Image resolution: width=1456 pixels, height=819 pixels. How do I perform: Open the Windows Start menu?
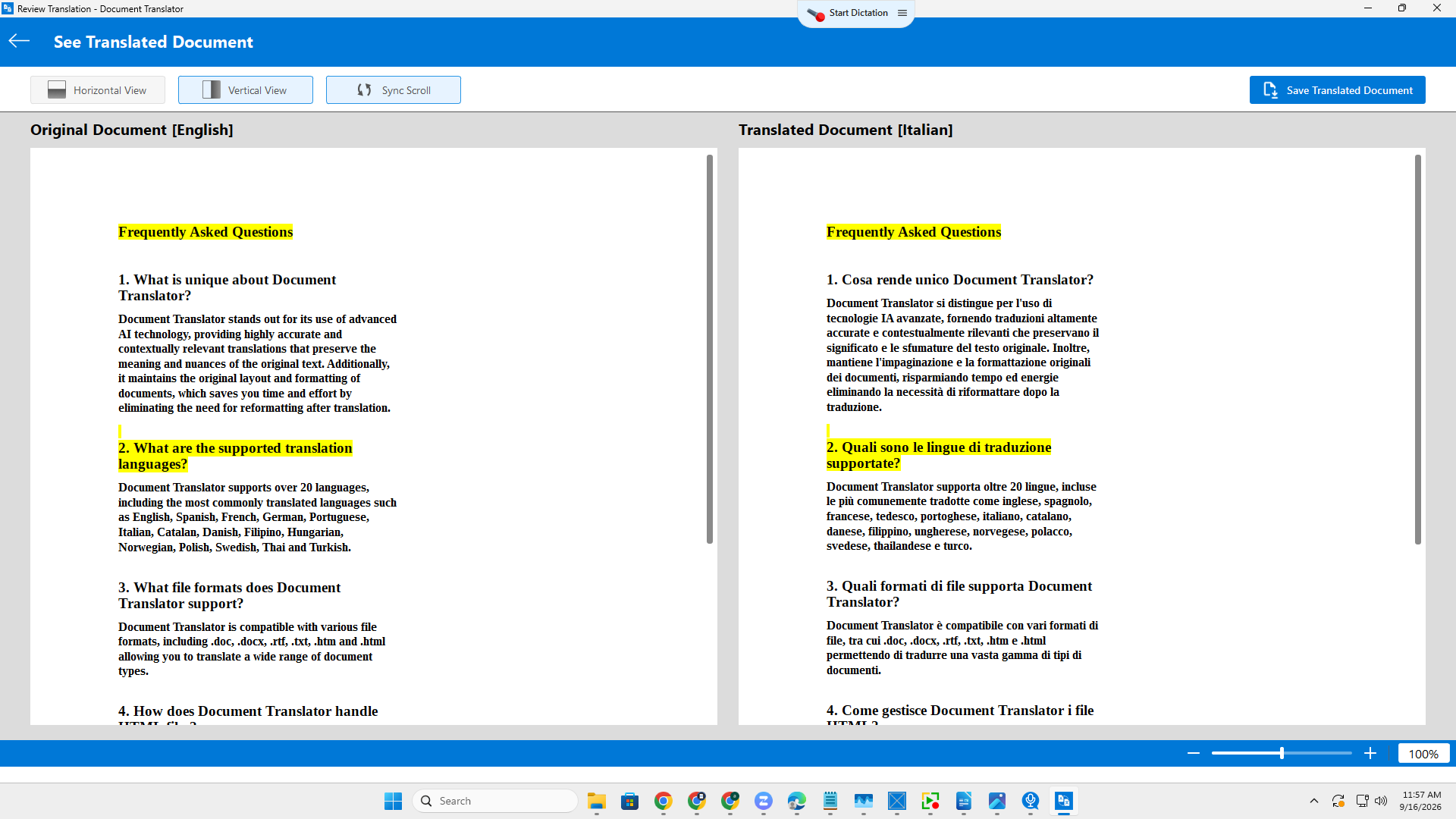pos(393,801)
